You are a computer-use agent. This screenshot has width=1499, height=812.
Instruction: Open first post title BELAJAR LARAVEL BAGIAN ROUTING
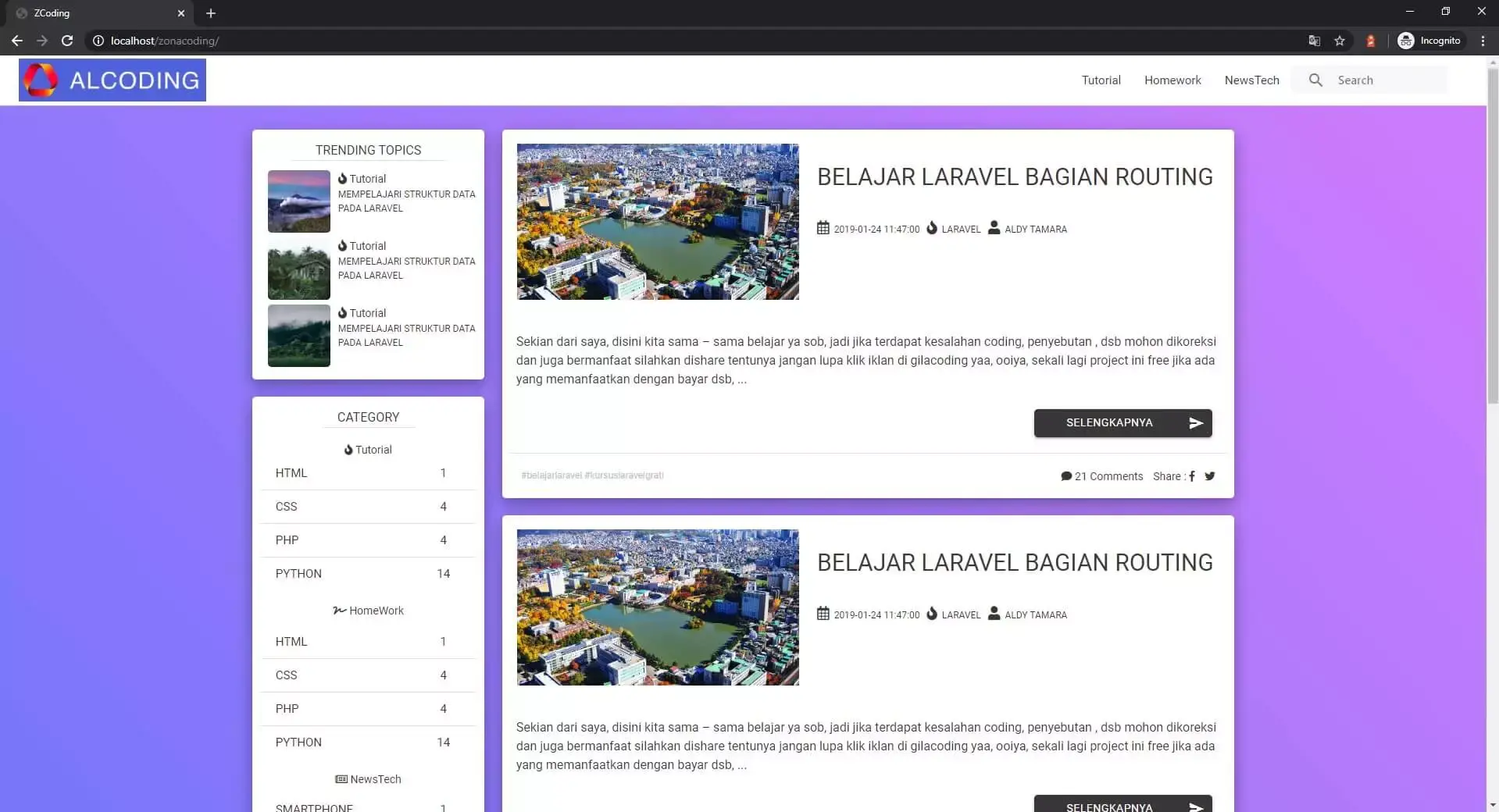tap(1015, 177)
